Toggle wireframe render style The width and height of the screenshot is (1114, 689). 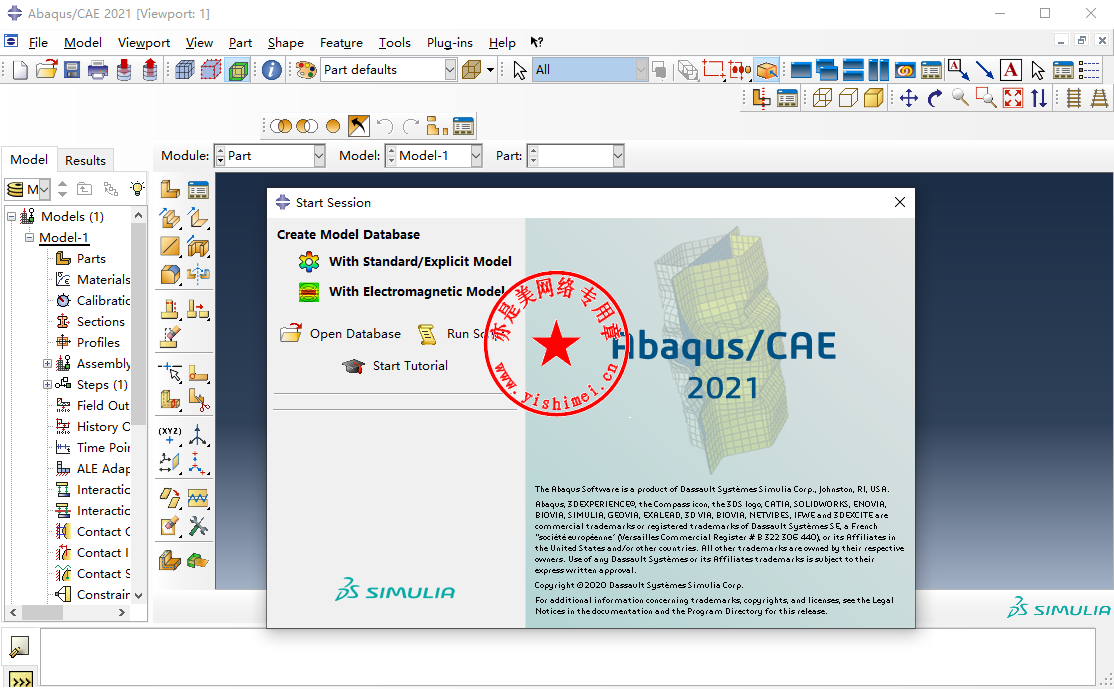pyautogui.click(x=822, y=98)
